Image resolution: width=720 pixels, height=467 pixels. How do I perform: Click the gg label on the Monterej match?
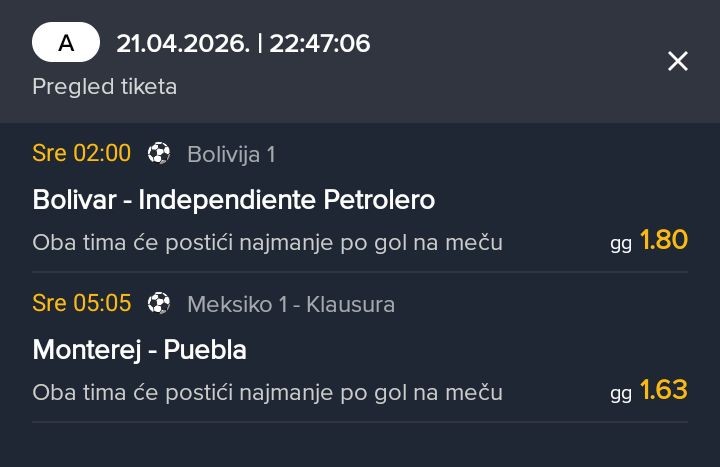point(621,393)
